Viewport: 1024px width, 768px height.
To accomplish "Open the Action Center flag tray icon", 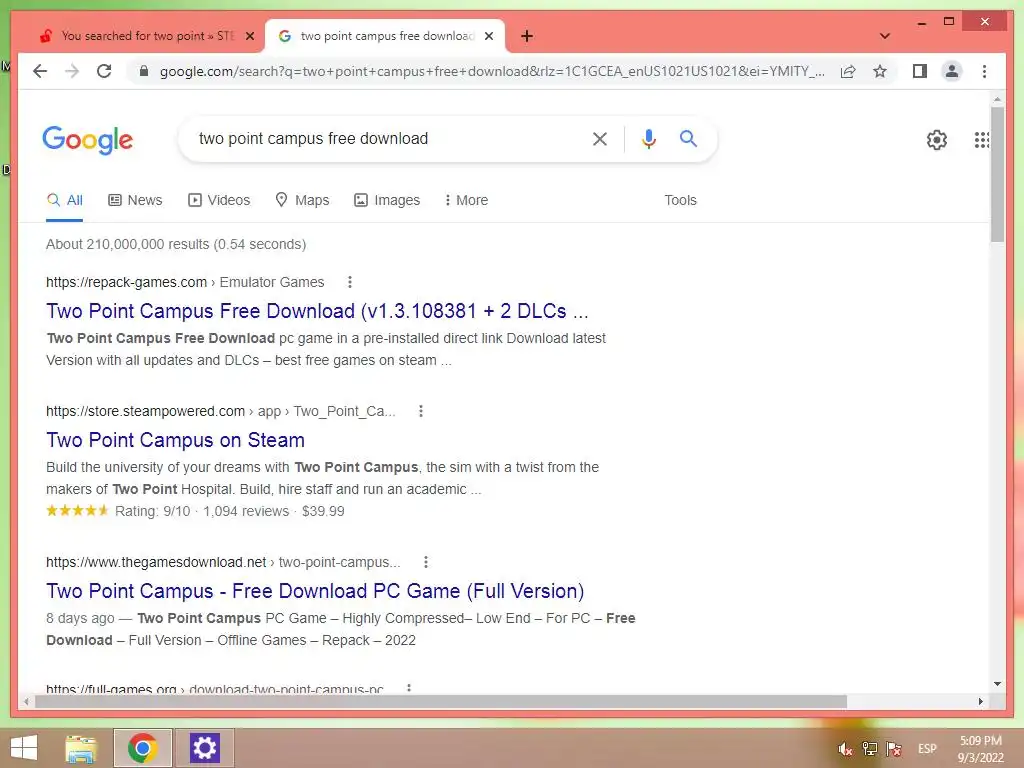I will [893, 748].
